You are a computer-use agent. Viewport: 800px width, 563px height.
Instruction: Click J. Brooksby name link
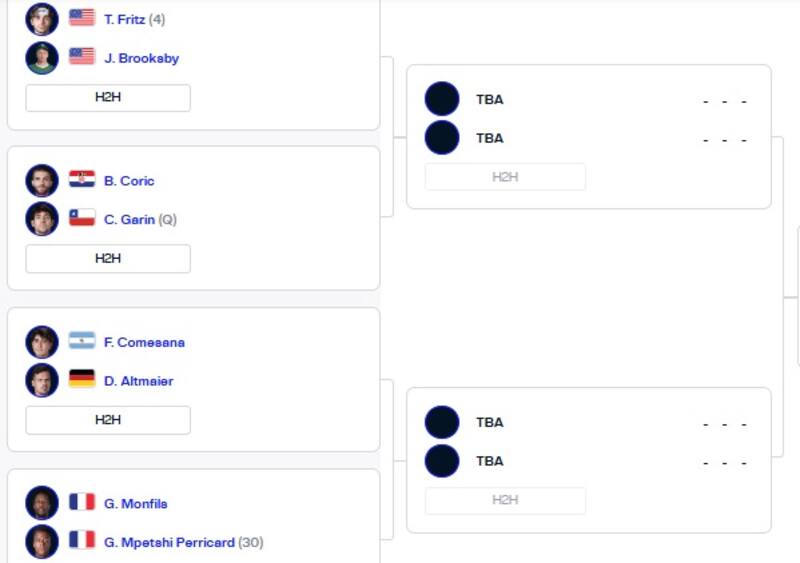point(141,59)
